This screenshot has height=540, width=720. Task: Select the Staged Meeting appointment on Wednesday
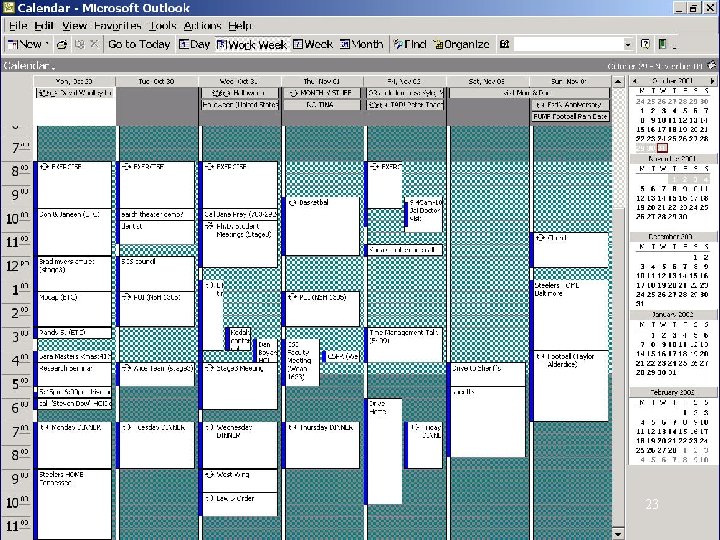[239, 386]
